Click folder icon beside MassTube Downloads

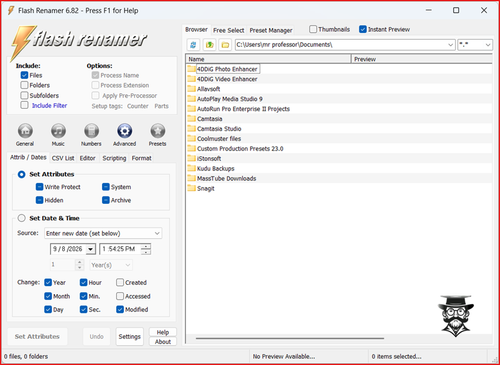pyautogui.click(x=191, y=178)
